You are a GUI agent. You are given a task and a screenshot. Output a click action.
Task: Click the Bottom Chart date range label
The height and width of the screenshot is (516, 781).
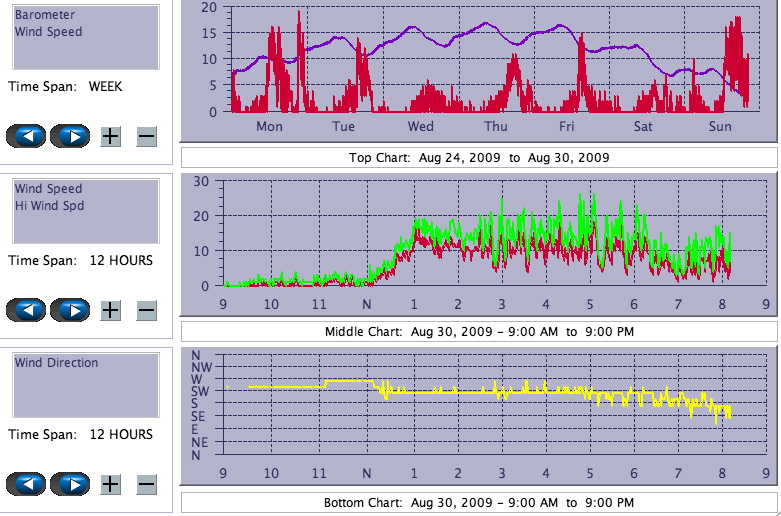[479, 502]
